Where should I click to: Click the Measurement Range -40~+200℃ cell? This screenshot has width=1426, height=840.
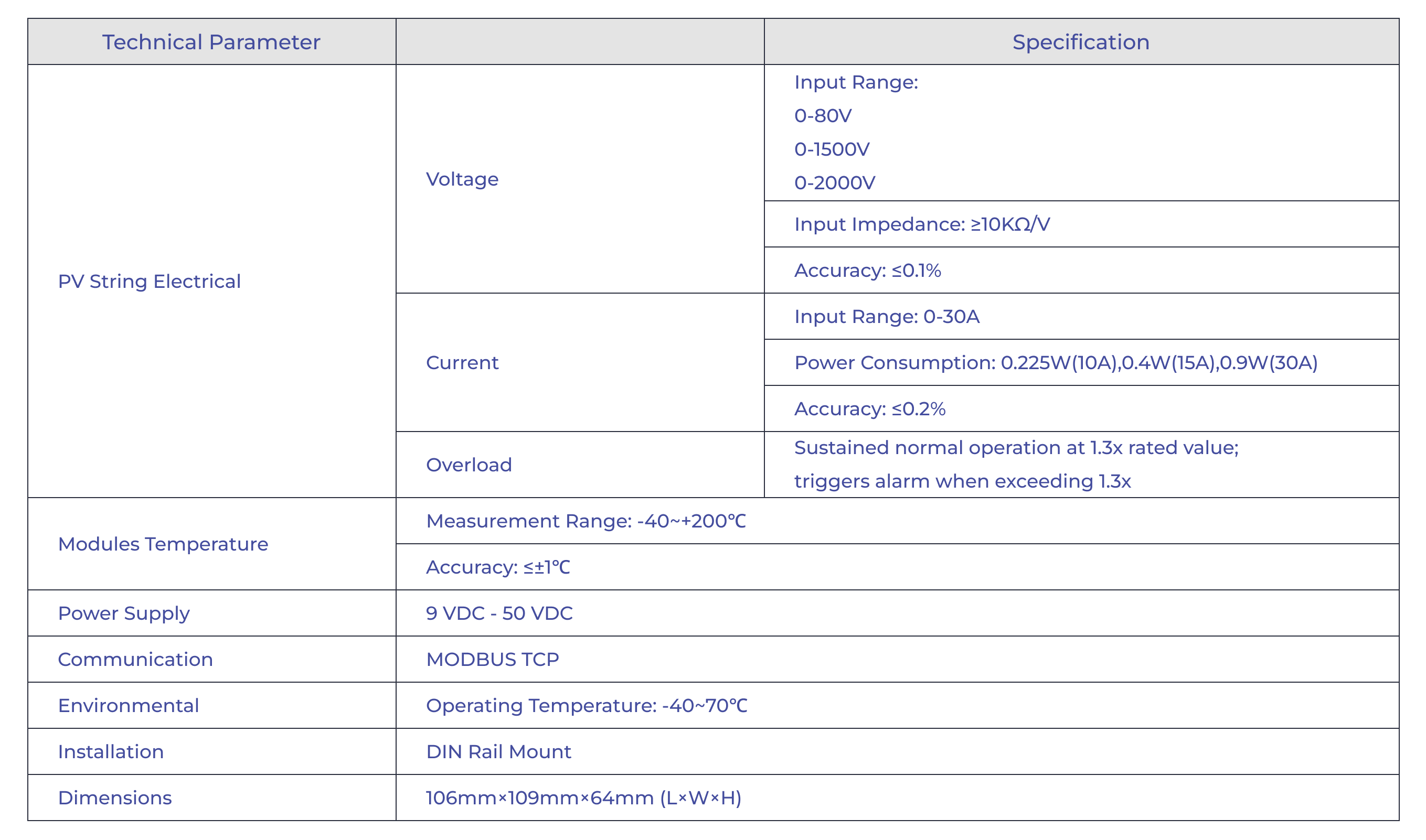(586, 521)
